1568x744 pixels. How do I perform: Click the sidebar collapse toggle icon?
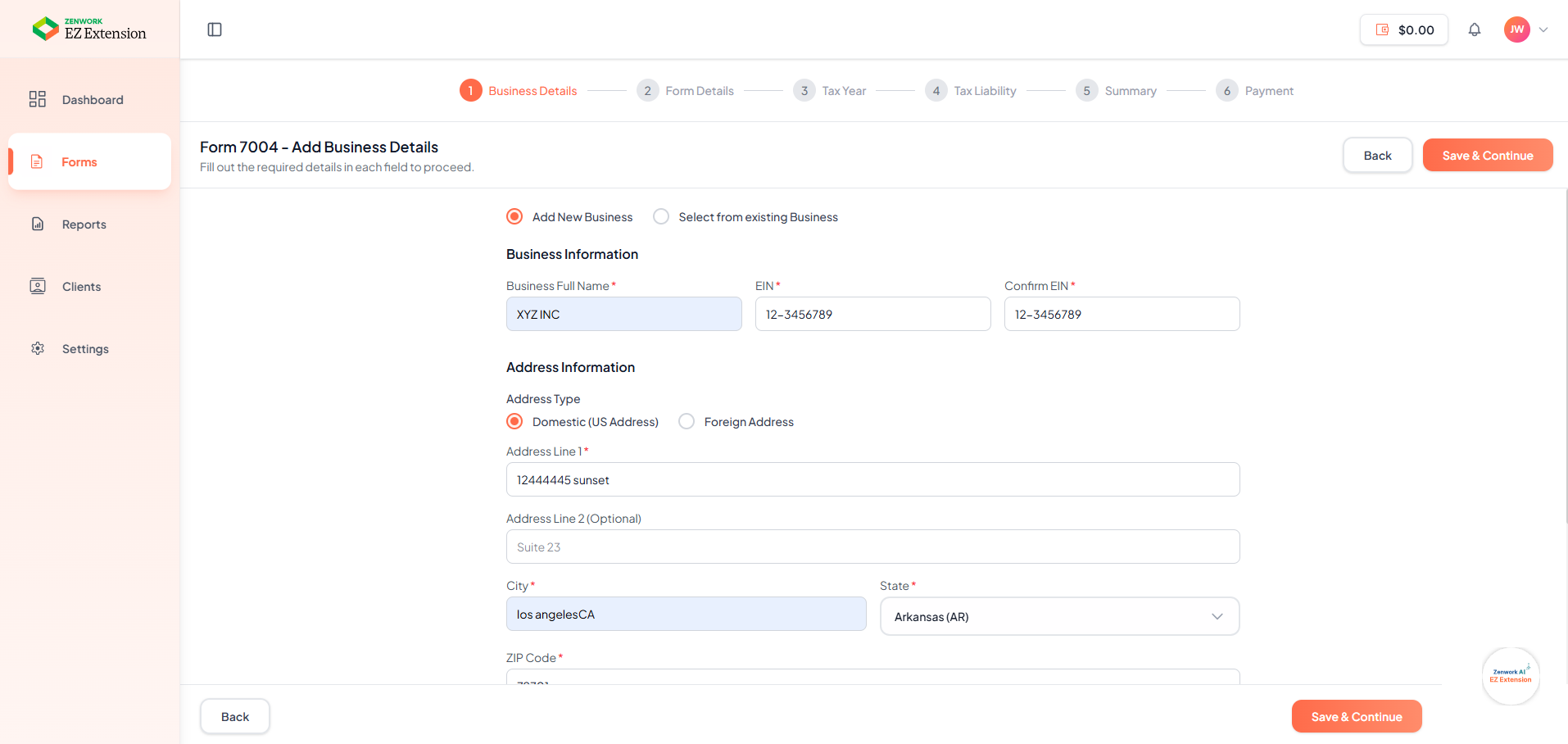click(215, 29)
